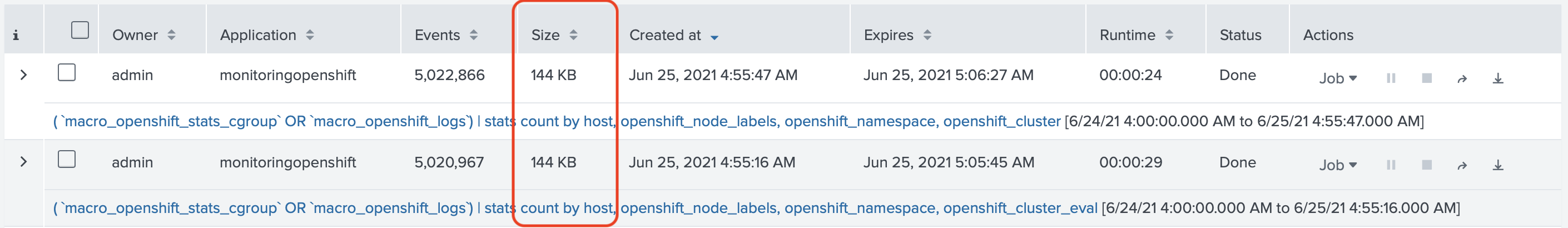1568x228 pixels.
Task: Open the Job dropdown for first row
Action: 1338,78
